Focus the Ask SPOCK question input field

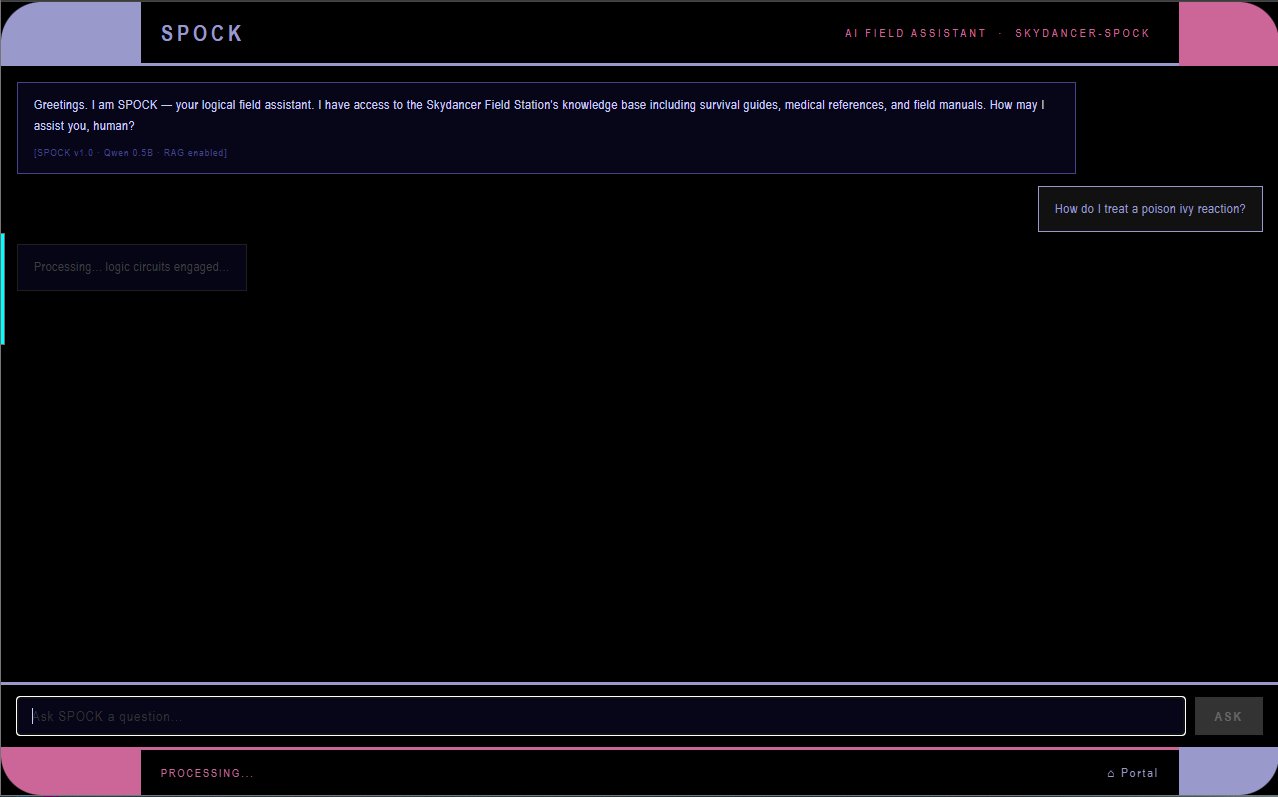[600, 716]
